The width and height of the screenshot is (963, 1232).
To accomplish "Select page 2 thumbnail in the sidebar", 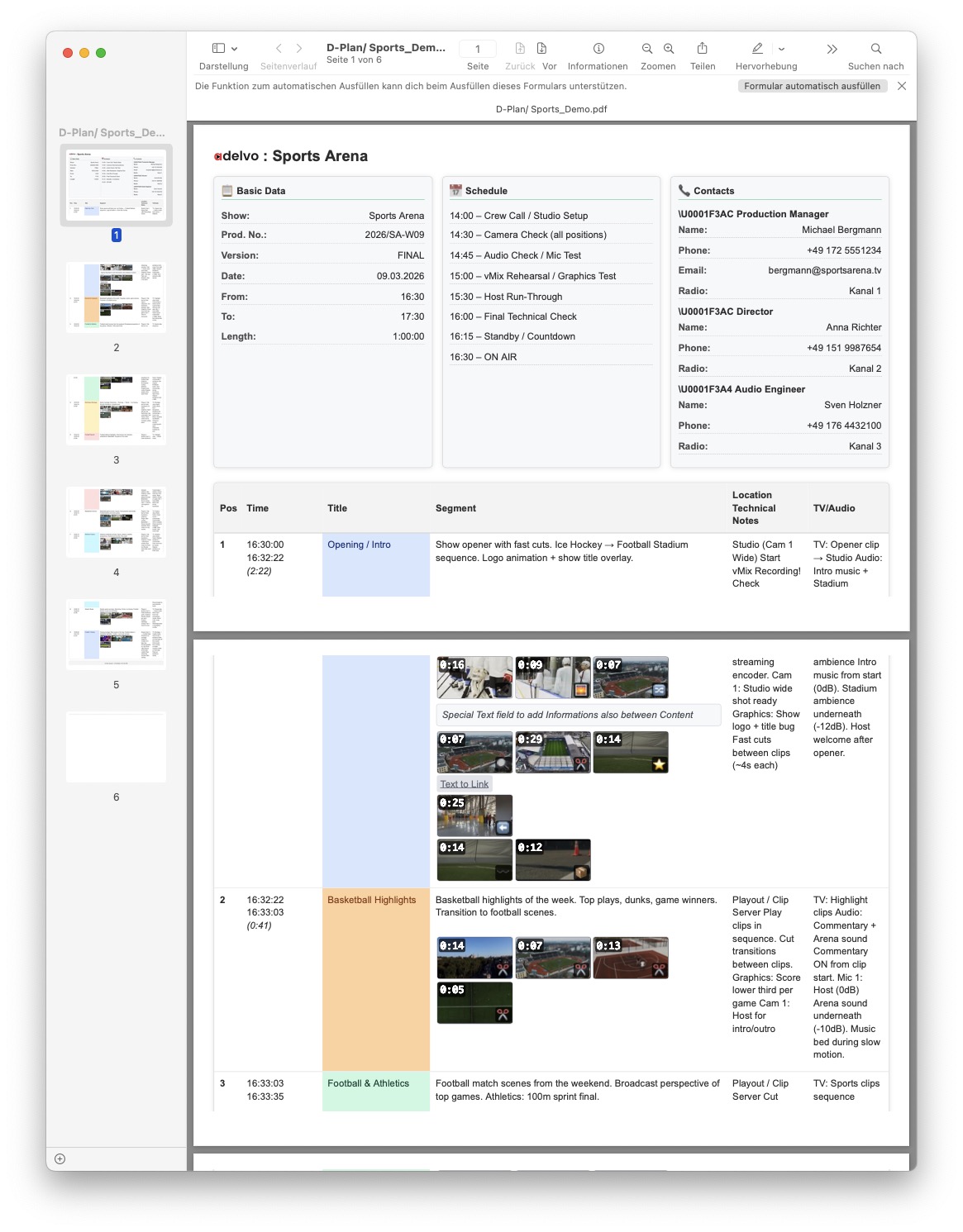I will click(115, 297).
